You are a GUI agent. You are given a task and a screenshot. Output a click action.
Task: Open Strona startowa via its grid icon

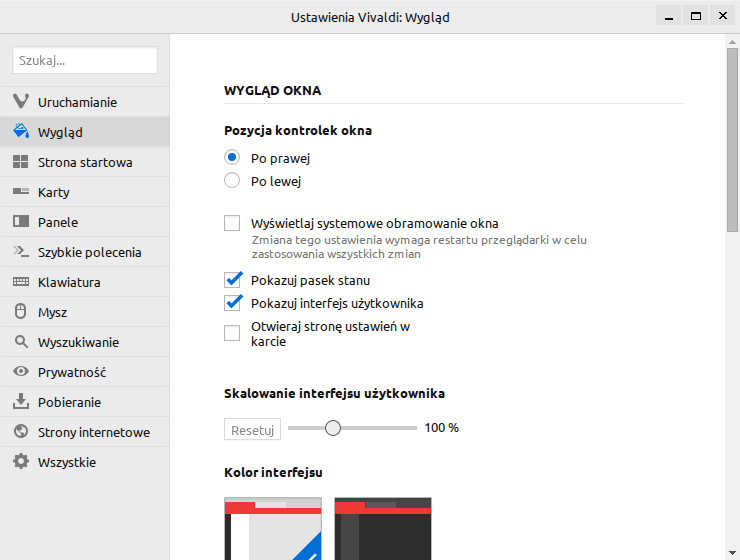click(21, 162)
